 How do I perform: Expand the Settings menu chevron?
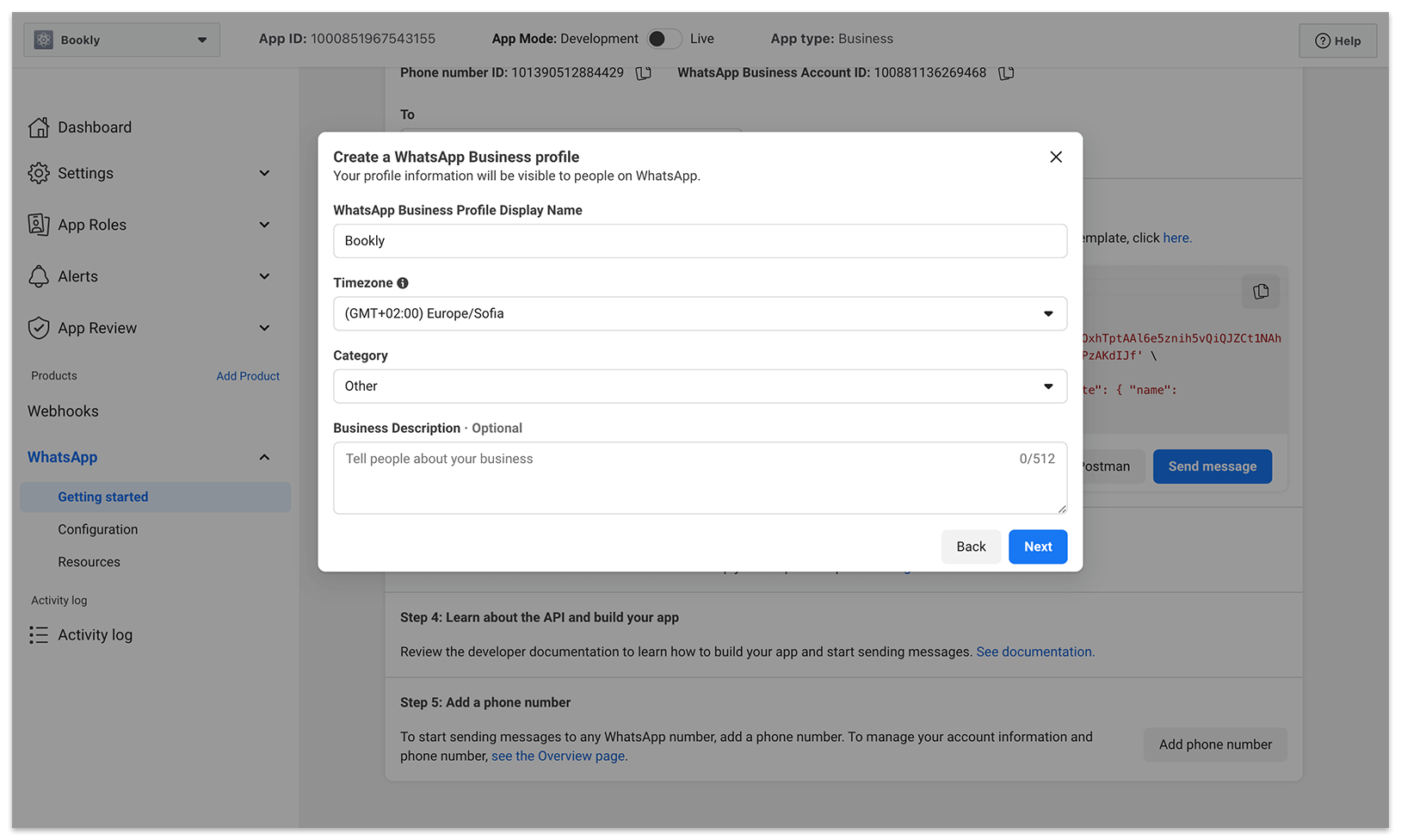coord(264,173)
